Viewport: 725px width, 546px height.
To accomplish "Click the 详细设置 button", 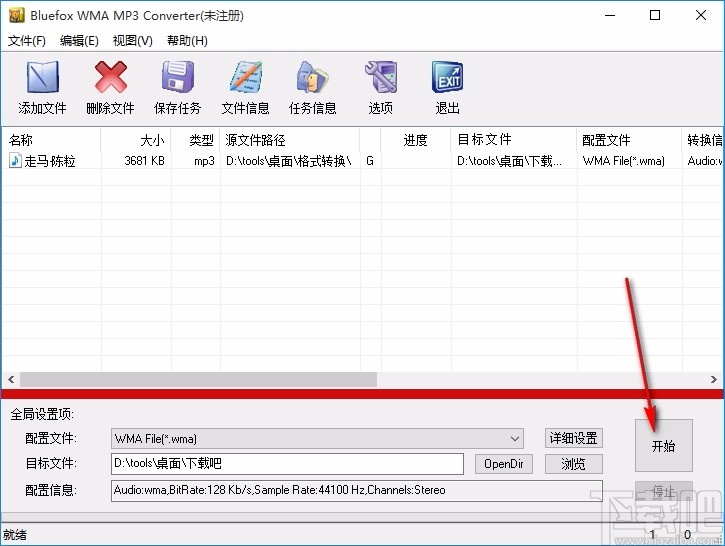I will pos(573,438).
